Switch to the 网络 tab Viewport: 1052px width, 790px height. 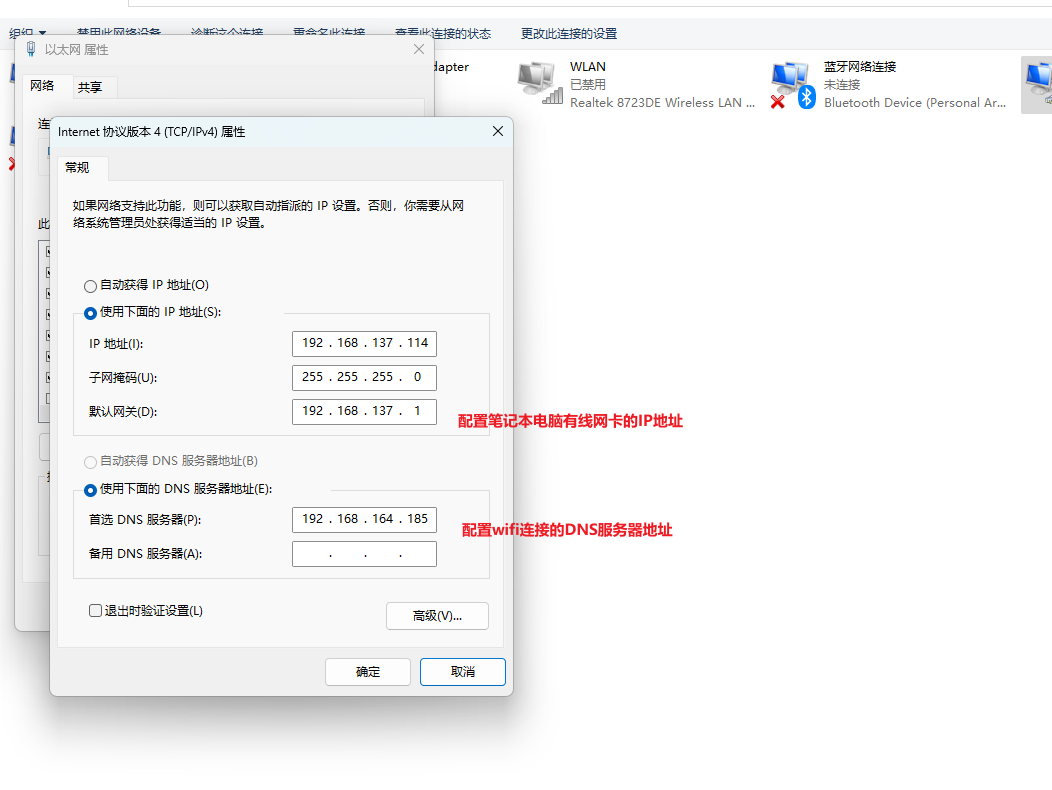[43, 86]
